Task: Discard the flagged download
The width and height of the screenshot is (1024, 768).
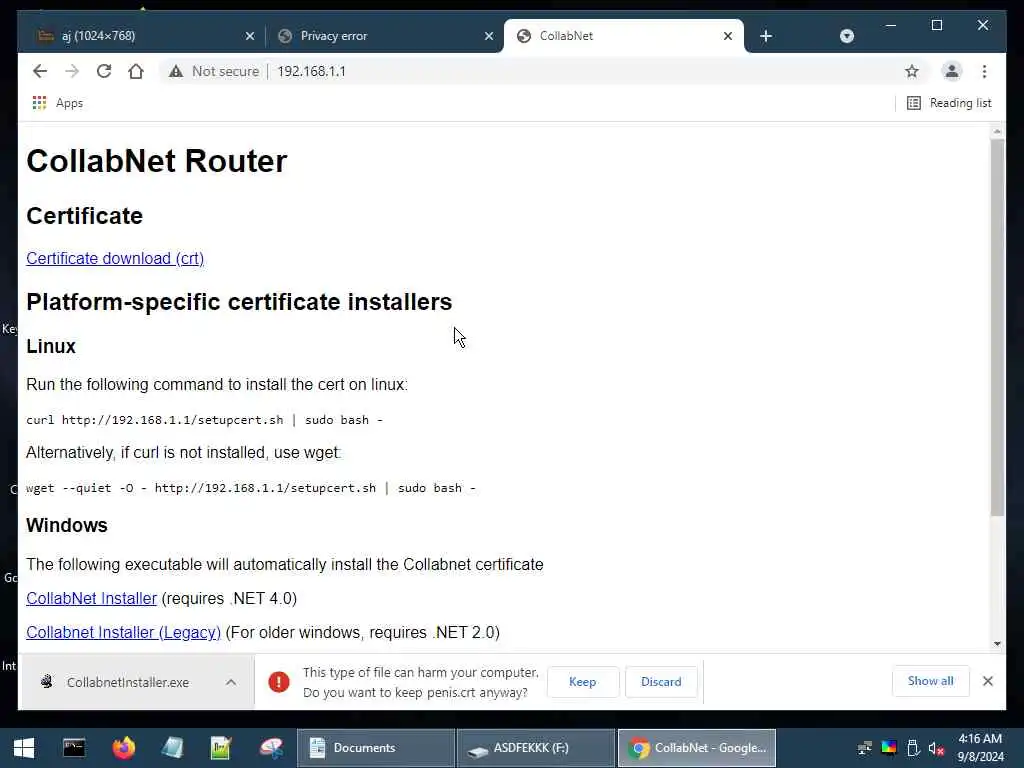Action: point(661,682)
